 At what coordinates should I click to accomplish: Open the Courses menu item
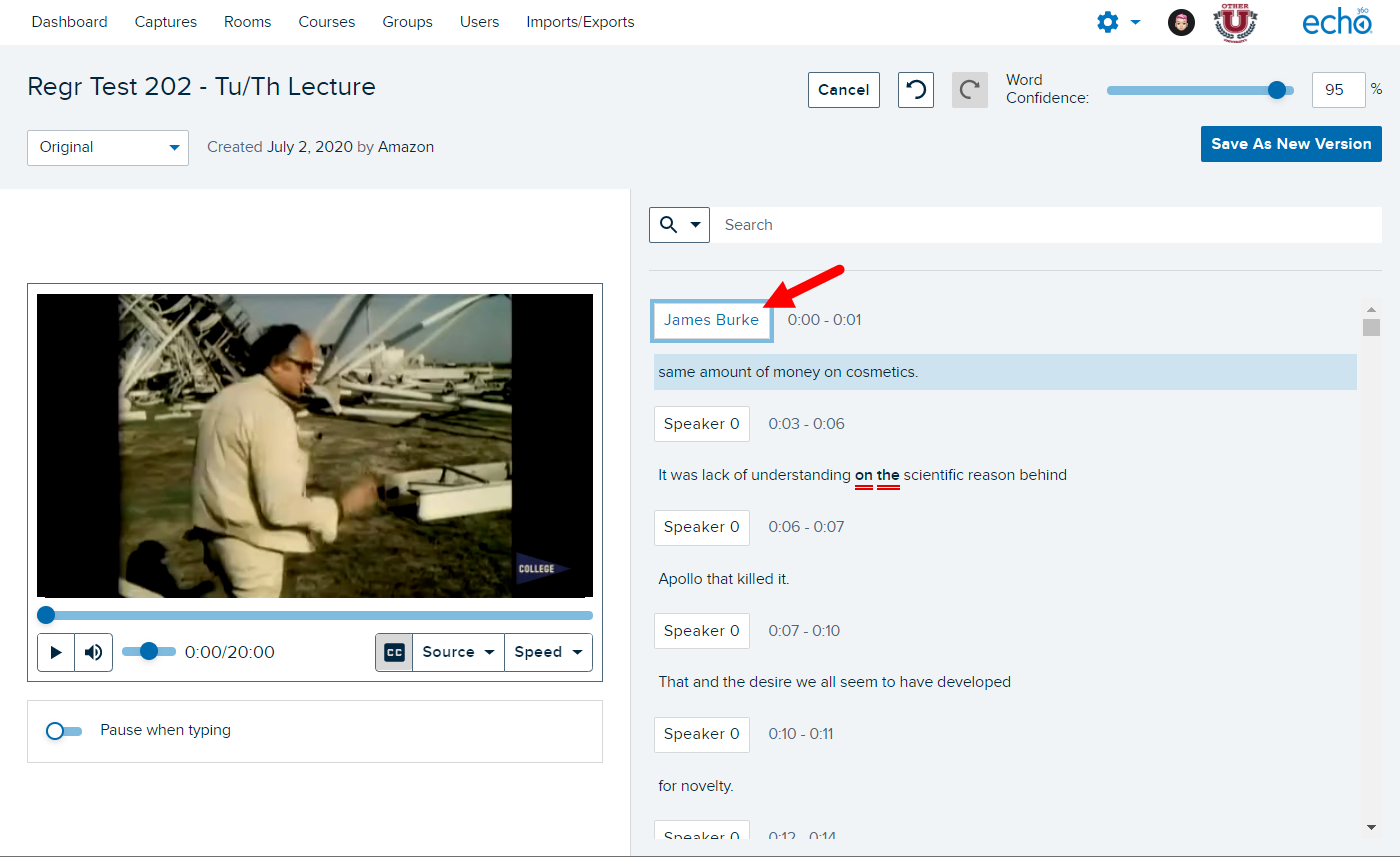tap(327, 22)
